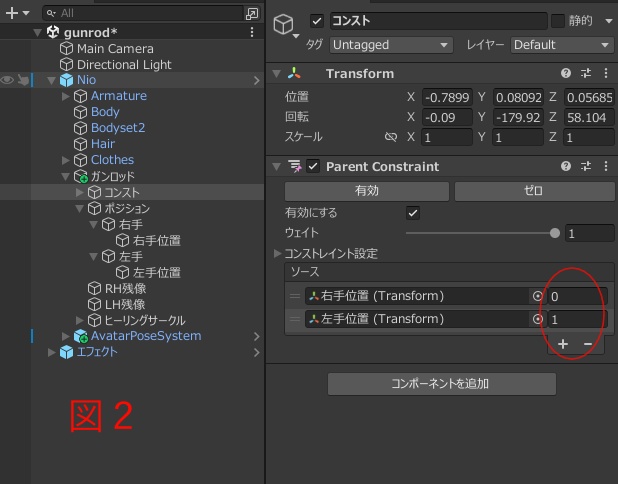This screenshot has width=618, height=484.
Task: Collapse the 右手 foldout
Action: [93, 225]
